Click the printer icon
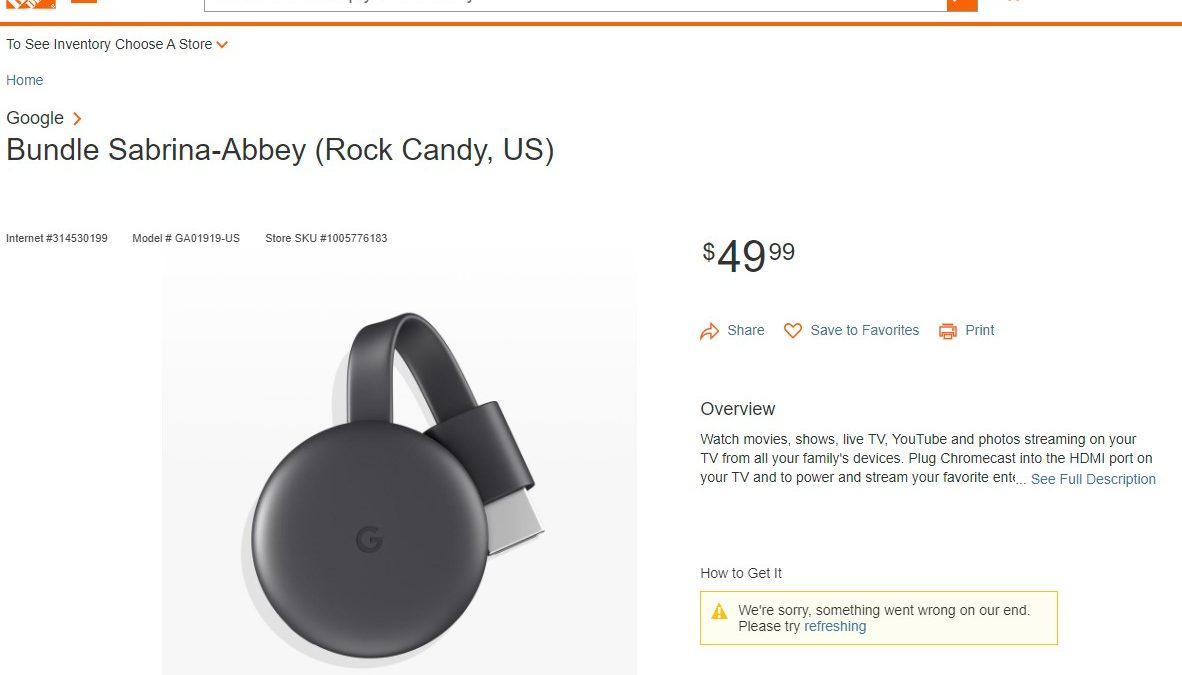 pyautogui.click(x=948, y=331)
